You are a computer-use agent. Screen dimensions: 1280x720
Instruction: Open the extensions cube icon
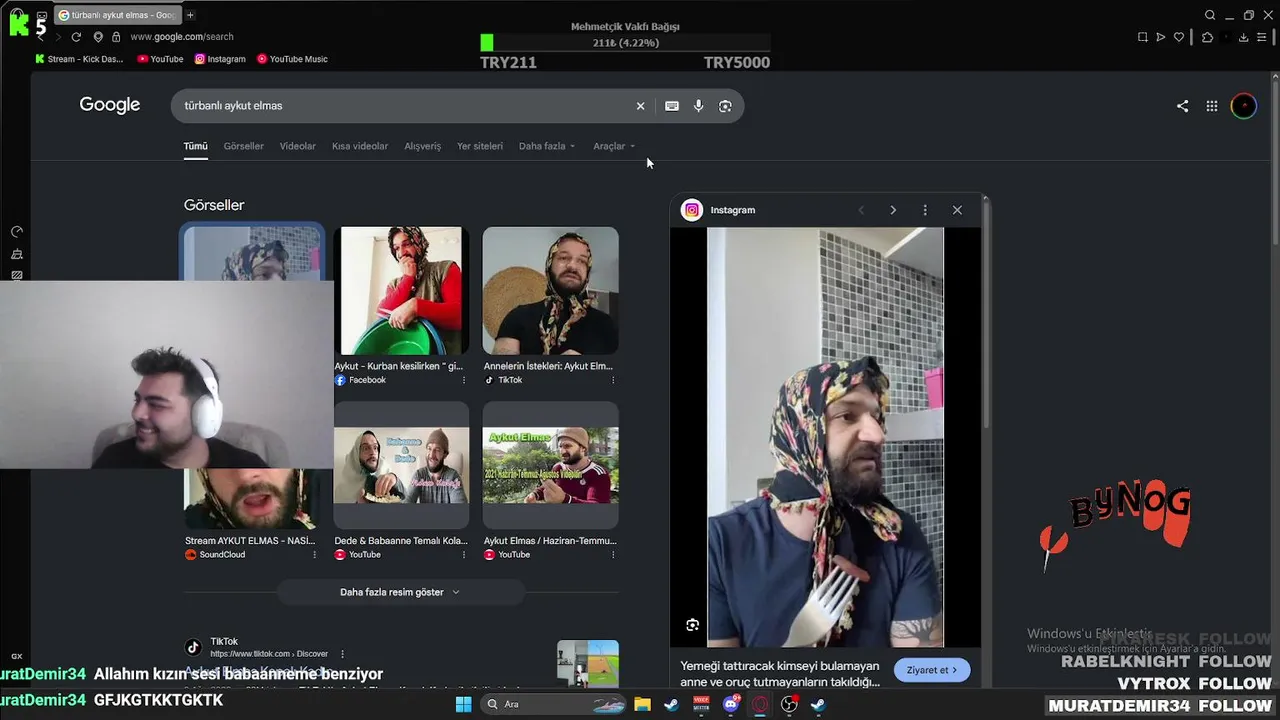1207,37
